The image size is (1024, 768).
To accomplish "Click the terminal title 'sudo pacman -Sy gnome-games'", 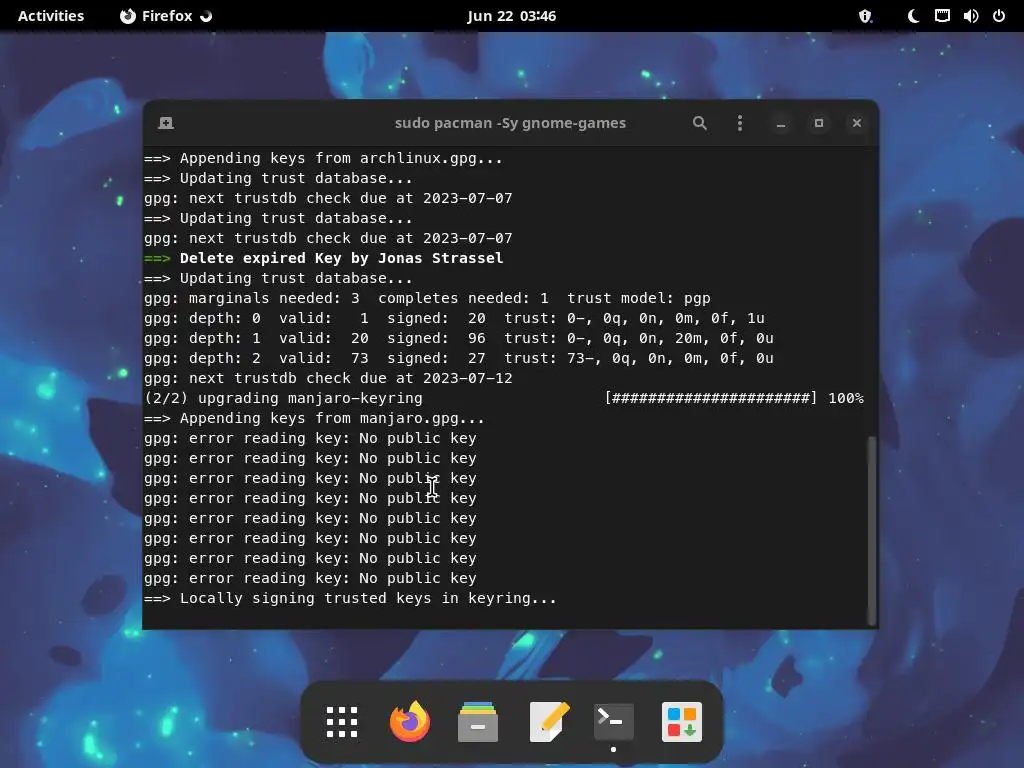I will pyautogui.click(x=510, y=123).
